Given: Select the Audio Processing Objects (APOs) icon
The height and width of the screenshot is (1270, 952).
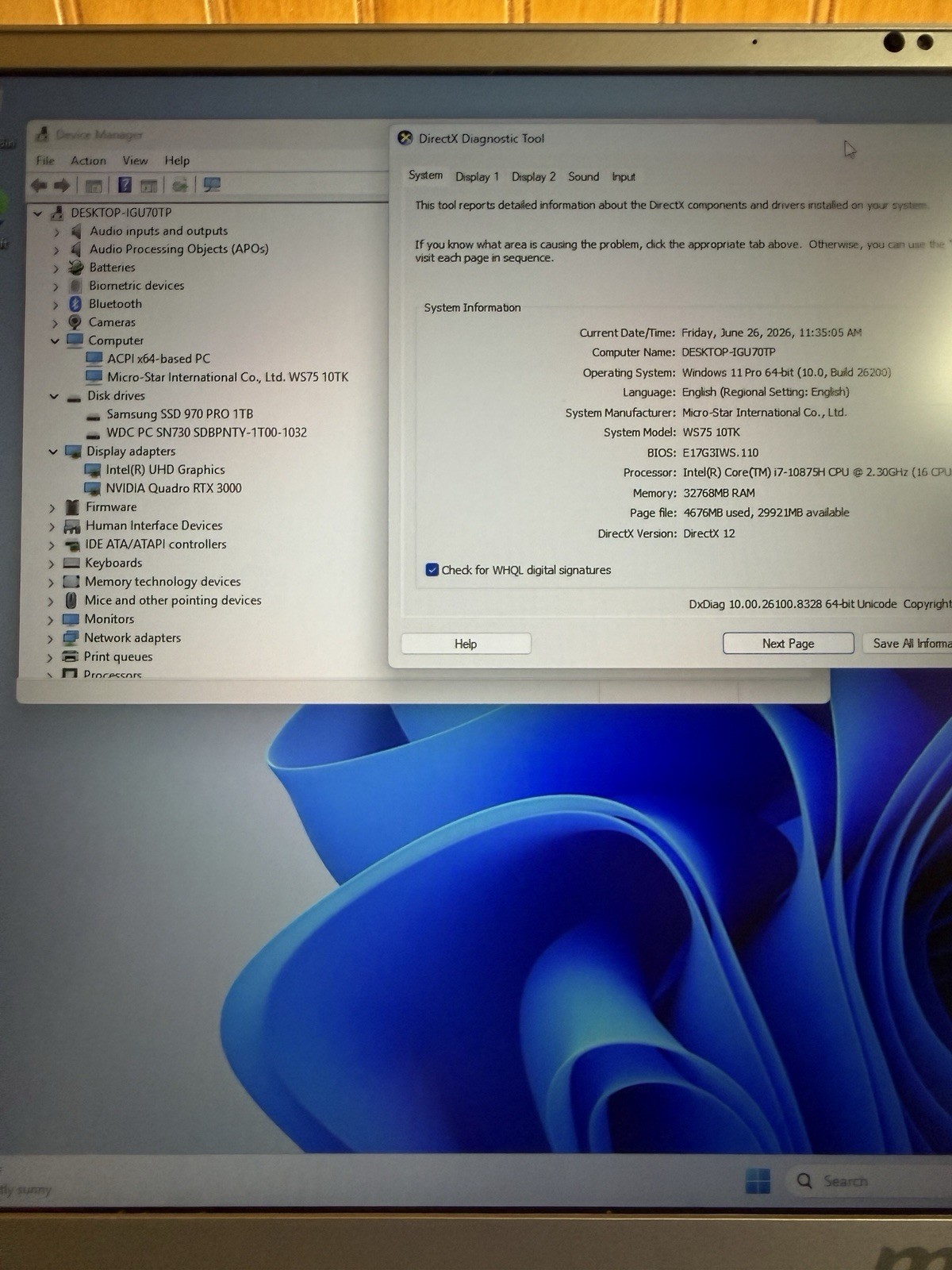Looking at the screenshot, I should [76, 249].
